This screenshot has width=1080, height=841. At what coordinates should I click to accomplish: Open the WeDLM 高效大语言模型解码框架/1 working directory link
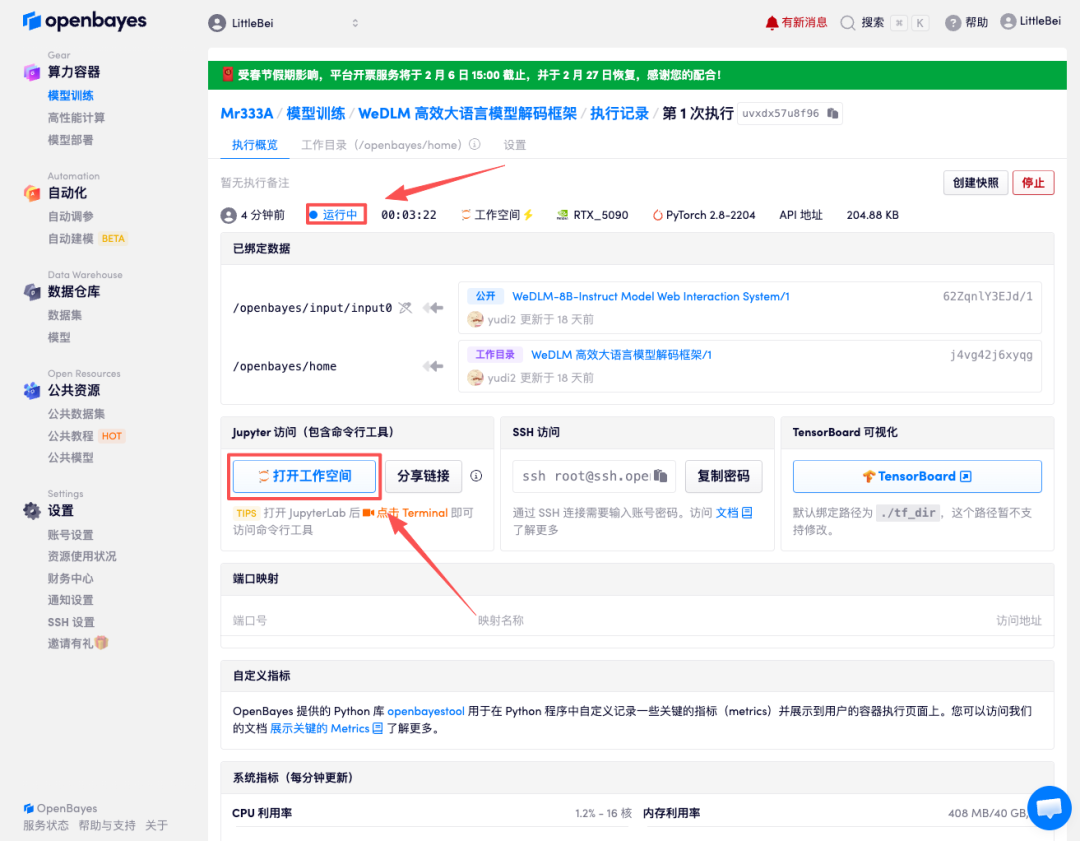(621, 355)
